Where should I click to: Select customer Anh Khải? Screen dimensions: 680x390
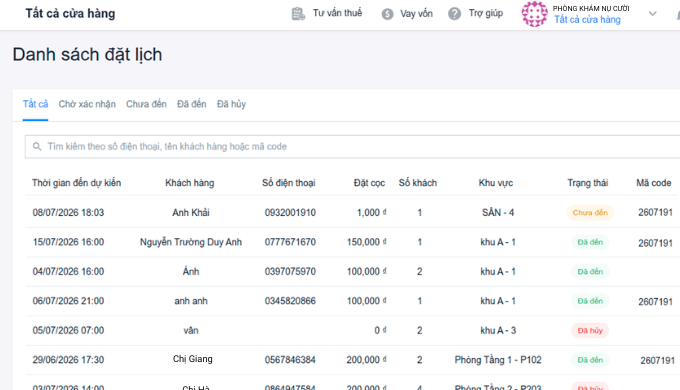191,213
